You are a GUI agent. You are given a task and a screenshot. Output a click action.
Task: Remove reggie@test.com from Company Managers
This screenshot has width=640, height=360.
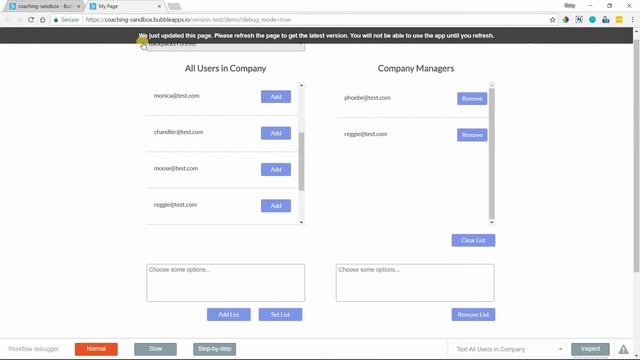click(x=472, y=135)
